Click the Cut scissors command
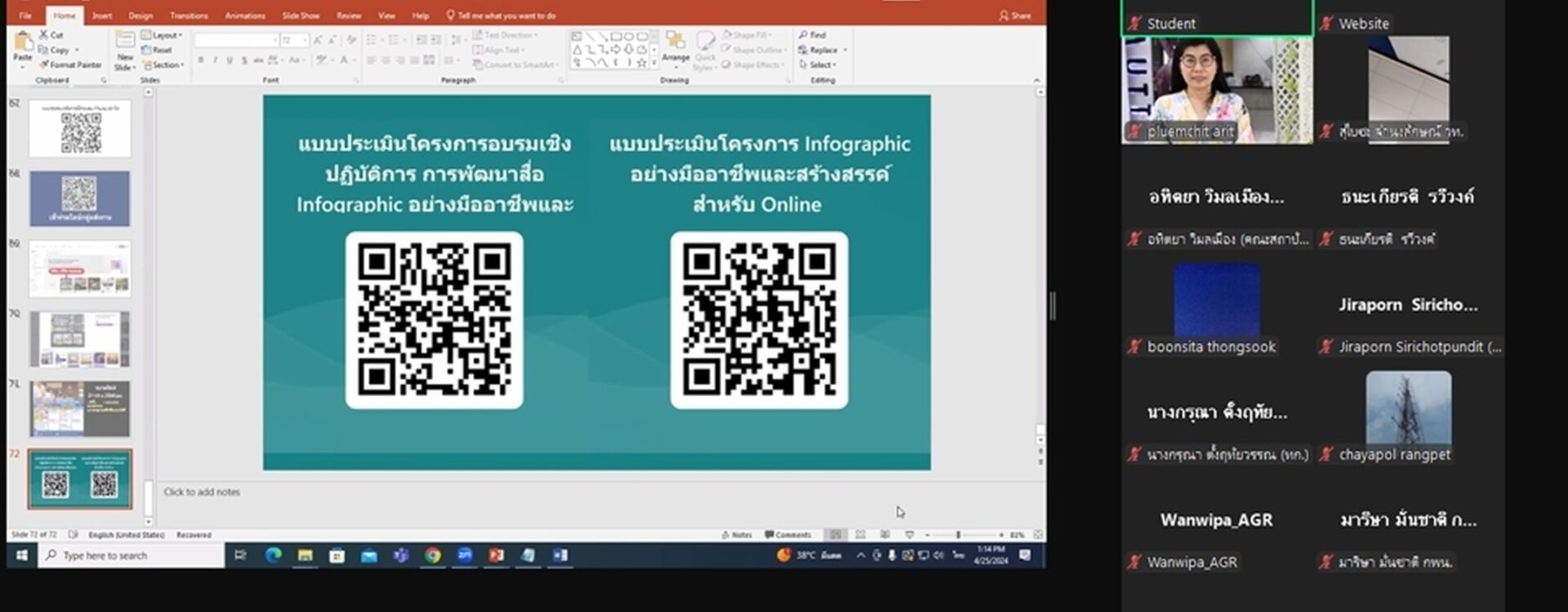 [x=51, y=35]
